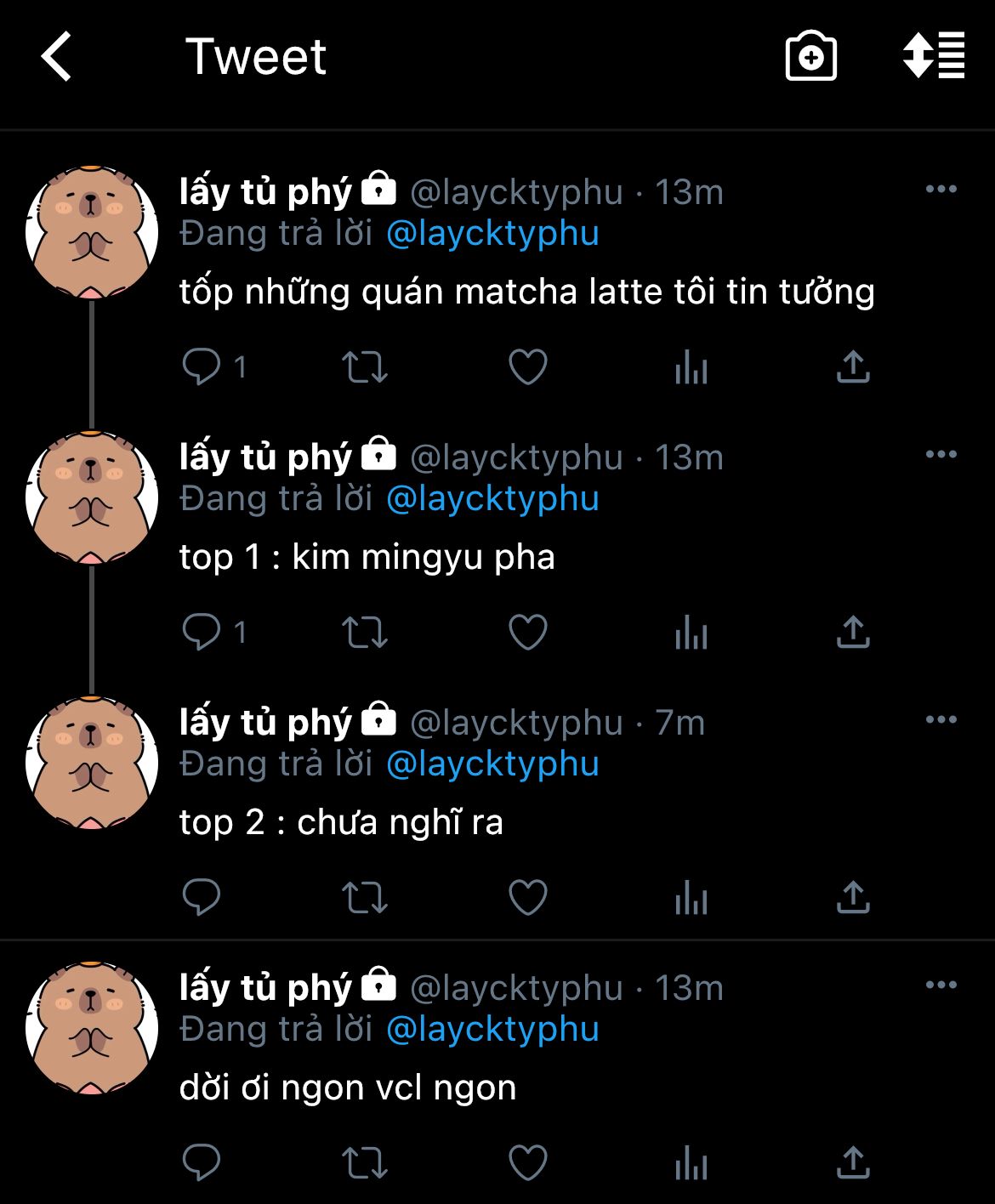Share the matcha latte tweet
Screen dimensions: 995x1204
[853, 367]
